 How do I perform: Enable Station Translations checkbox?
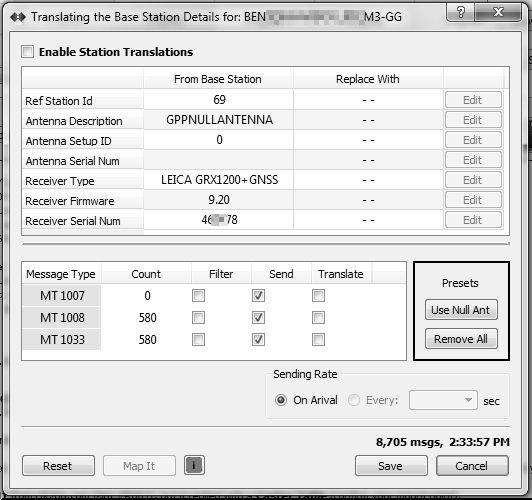[27, 52]
